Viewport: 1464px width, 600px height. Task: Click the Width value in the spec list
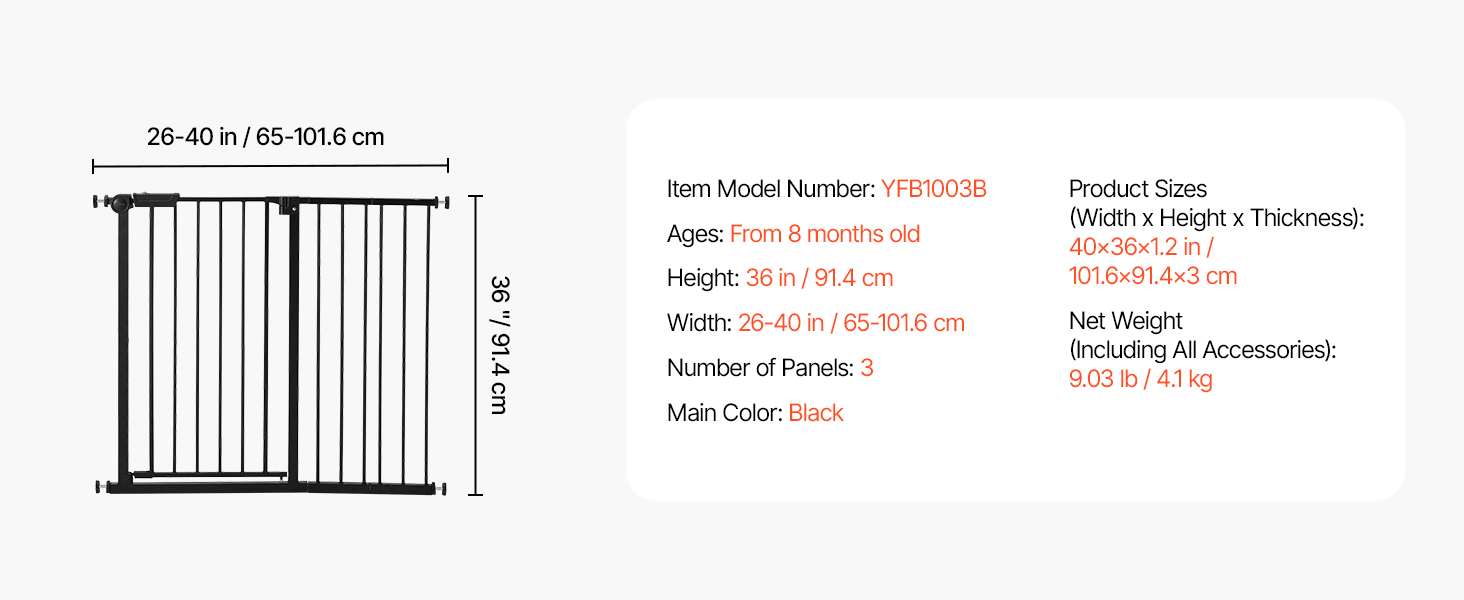tap(851, 323)
